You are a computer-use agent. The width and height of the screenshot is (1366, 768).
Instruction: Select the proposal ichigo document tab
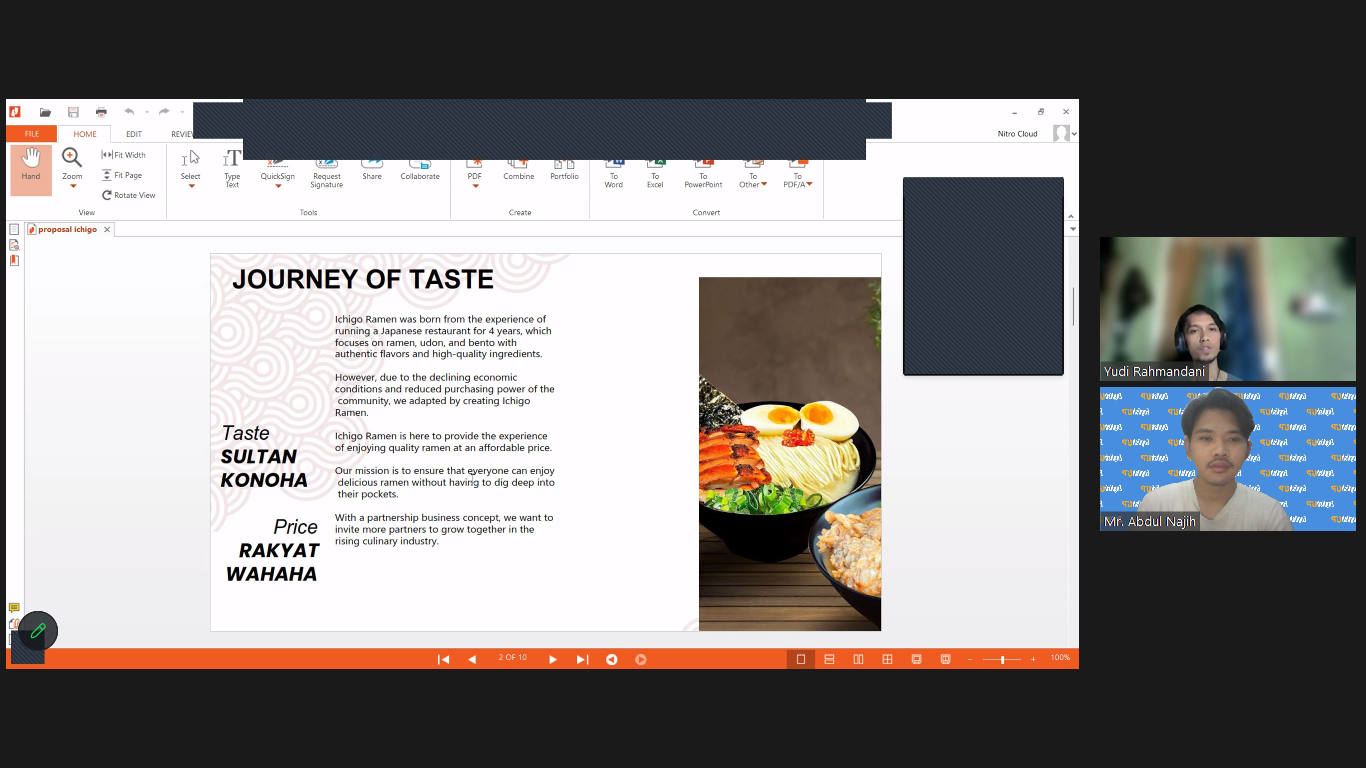68,230
